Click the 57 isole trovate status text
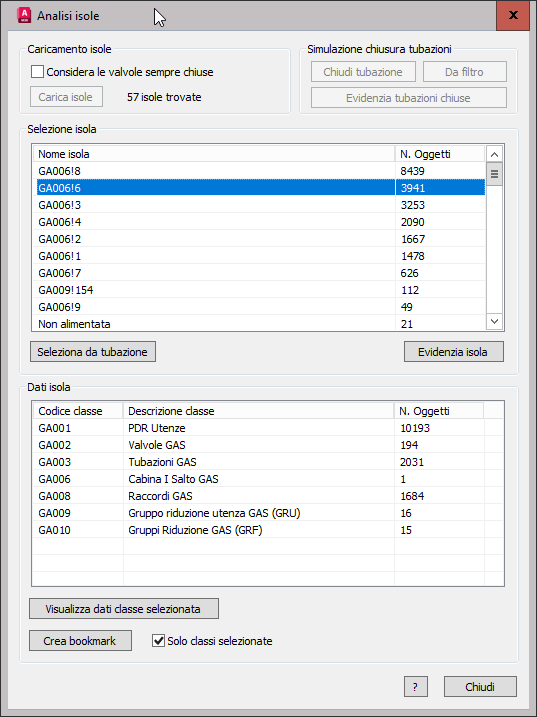 [164, 97]
